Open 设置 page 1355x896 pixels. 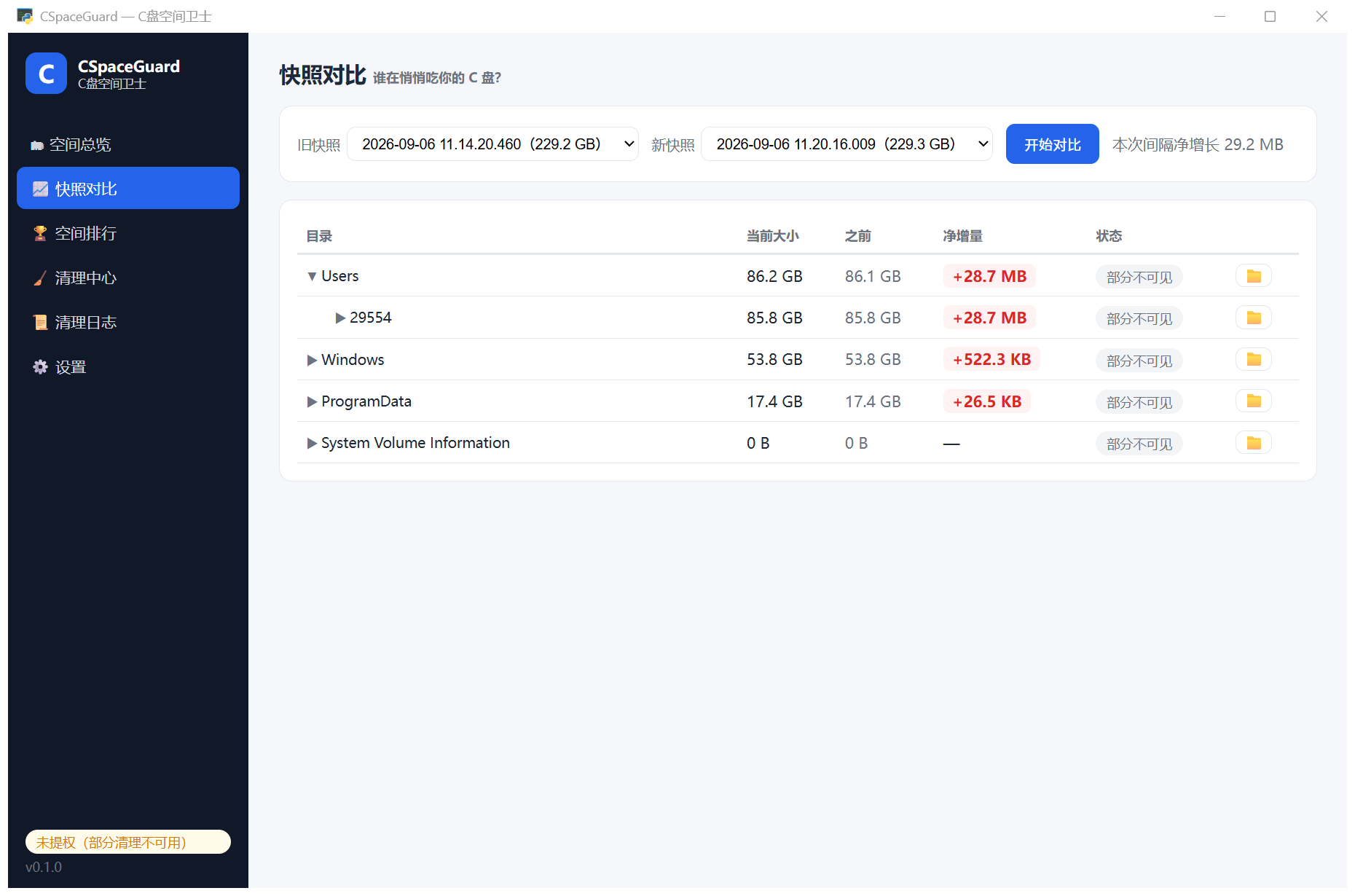(128, 366)
